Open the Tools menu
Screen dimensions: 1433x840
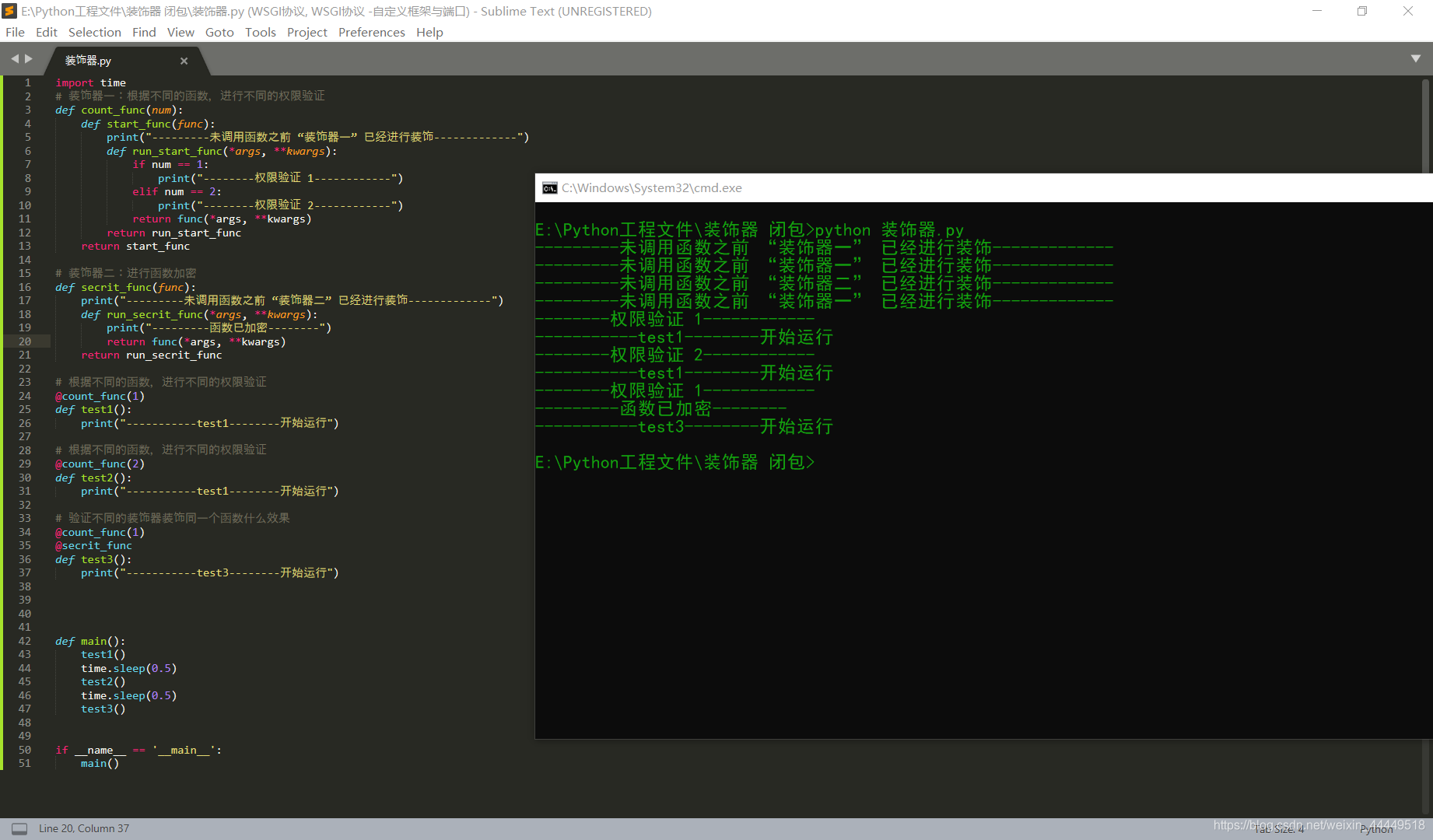pyautogui.click(x=261, y=32)
